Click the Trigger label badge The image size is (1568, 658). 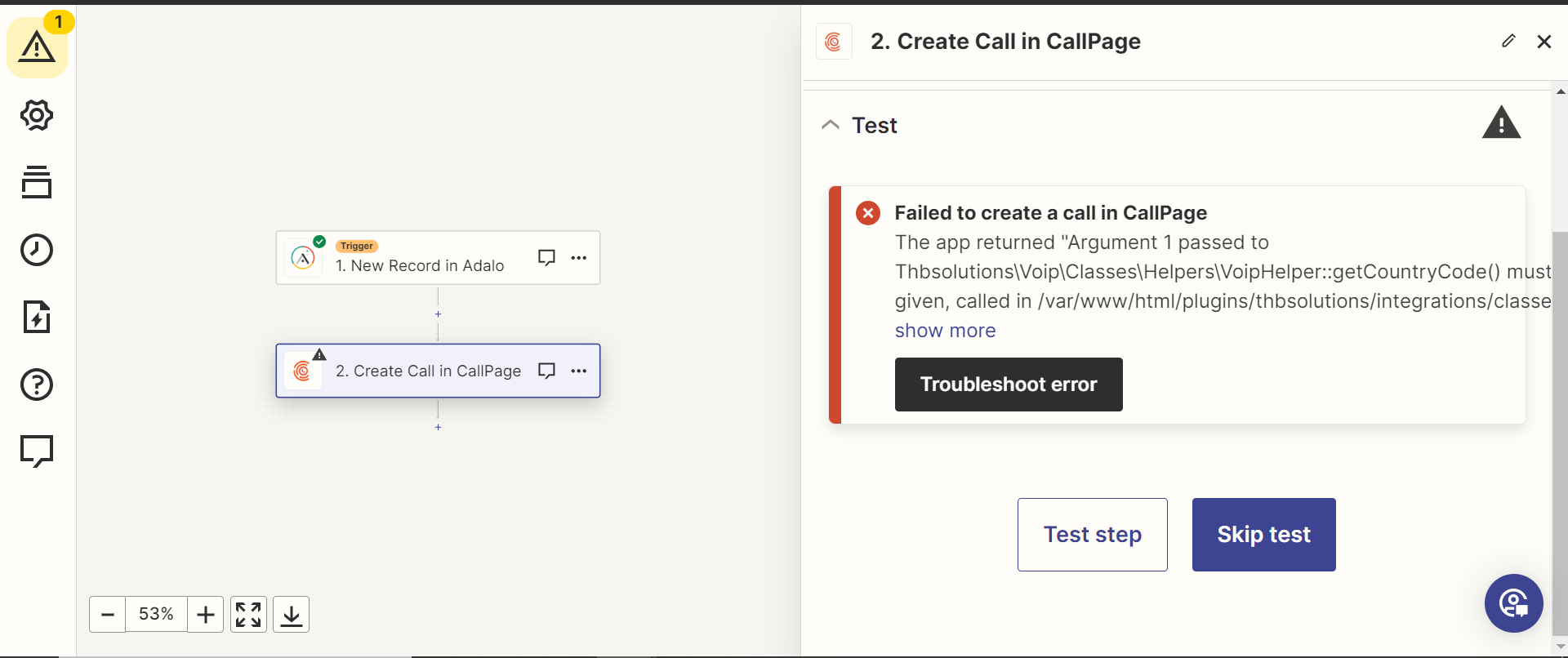pos(357,246)
